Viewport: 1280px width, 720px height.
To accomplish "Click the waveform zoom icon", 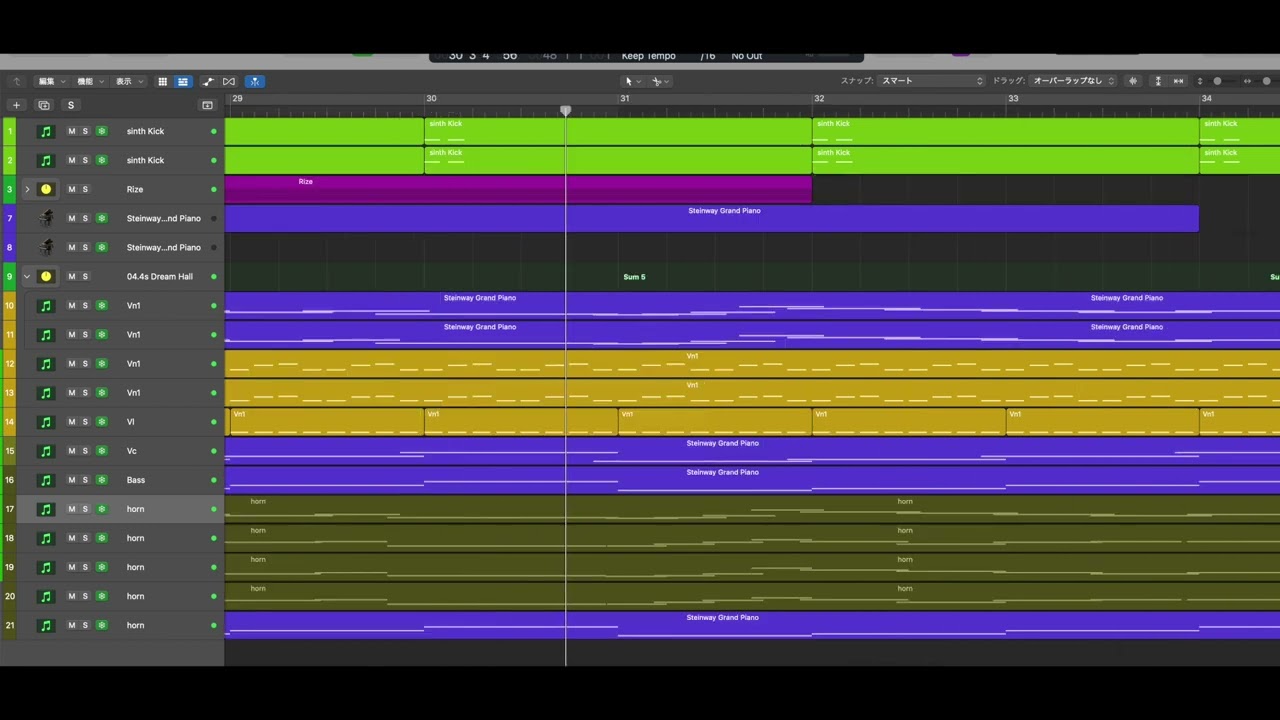I will tap(1133, 81).
